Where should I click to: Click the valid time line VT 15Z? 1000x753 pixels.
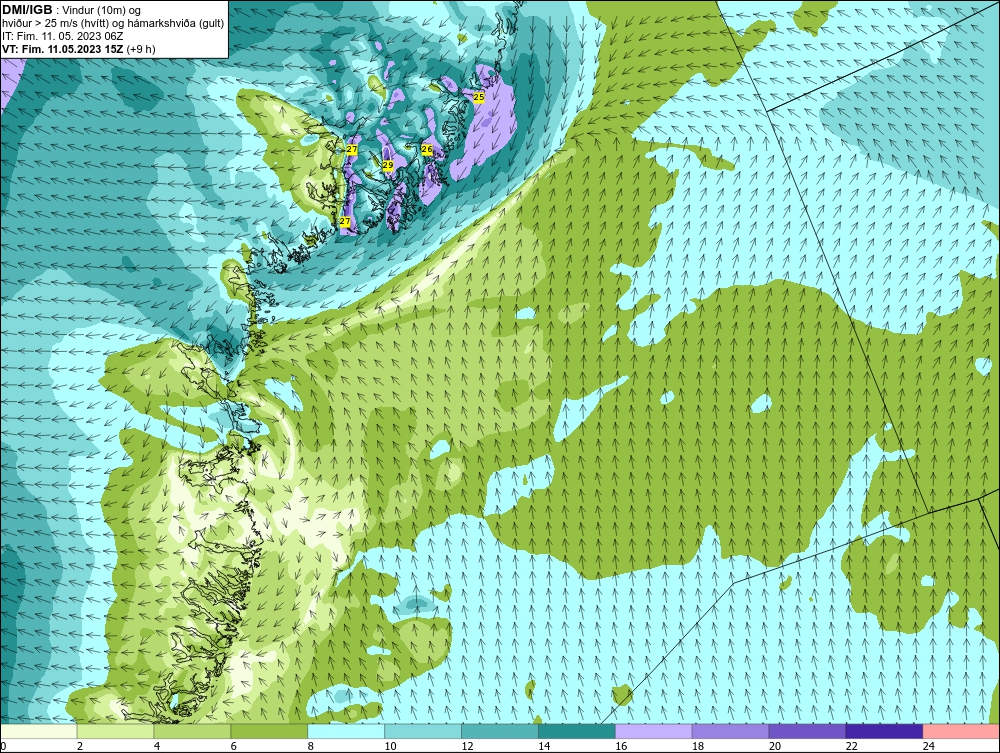[78, 48]
